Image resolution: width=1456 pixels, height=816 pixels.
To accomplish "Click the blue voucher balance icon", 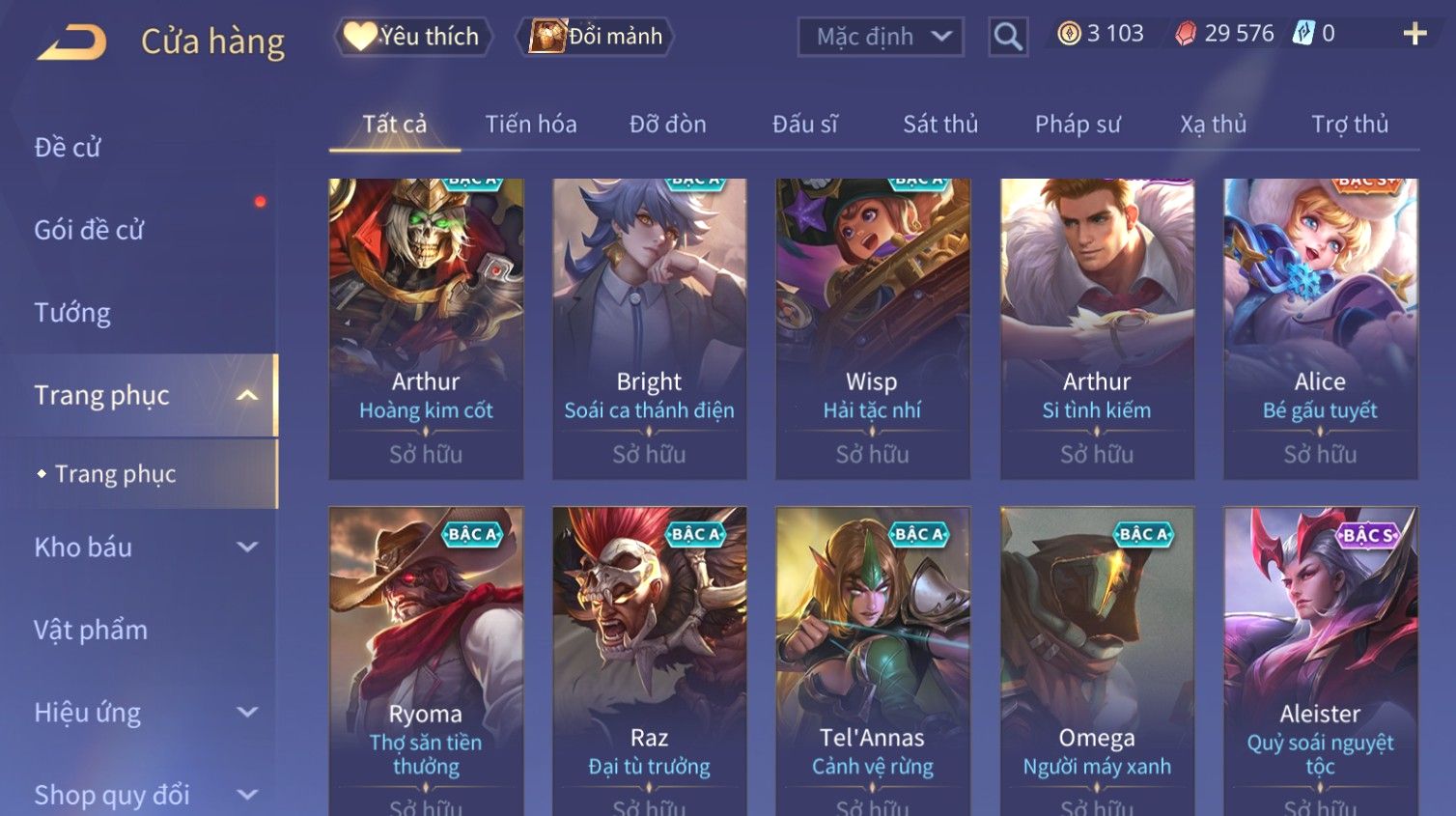I will click(1303, 34).
